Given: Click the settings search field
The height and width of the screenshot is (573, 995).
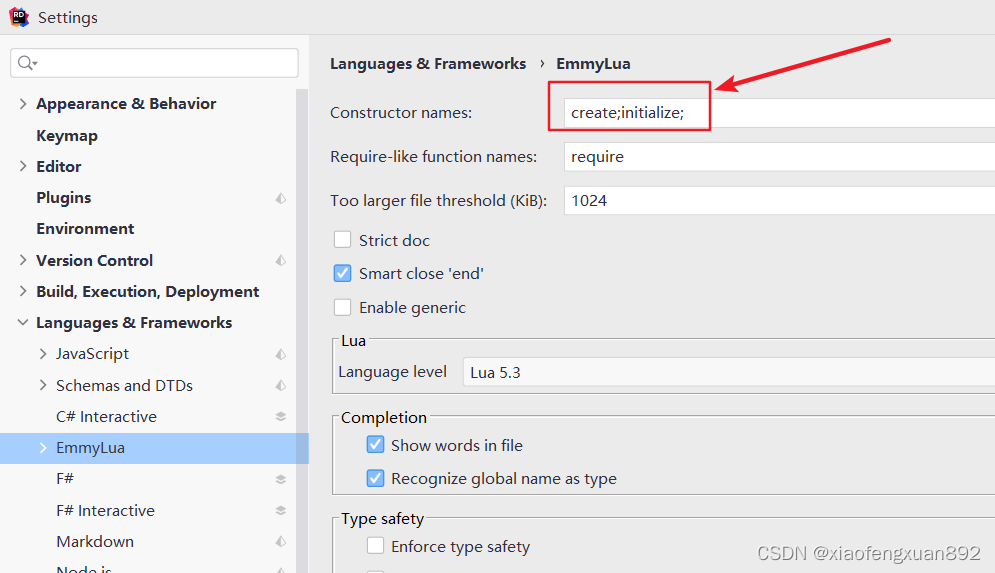Looking at the screenshot, I should 154,63.
